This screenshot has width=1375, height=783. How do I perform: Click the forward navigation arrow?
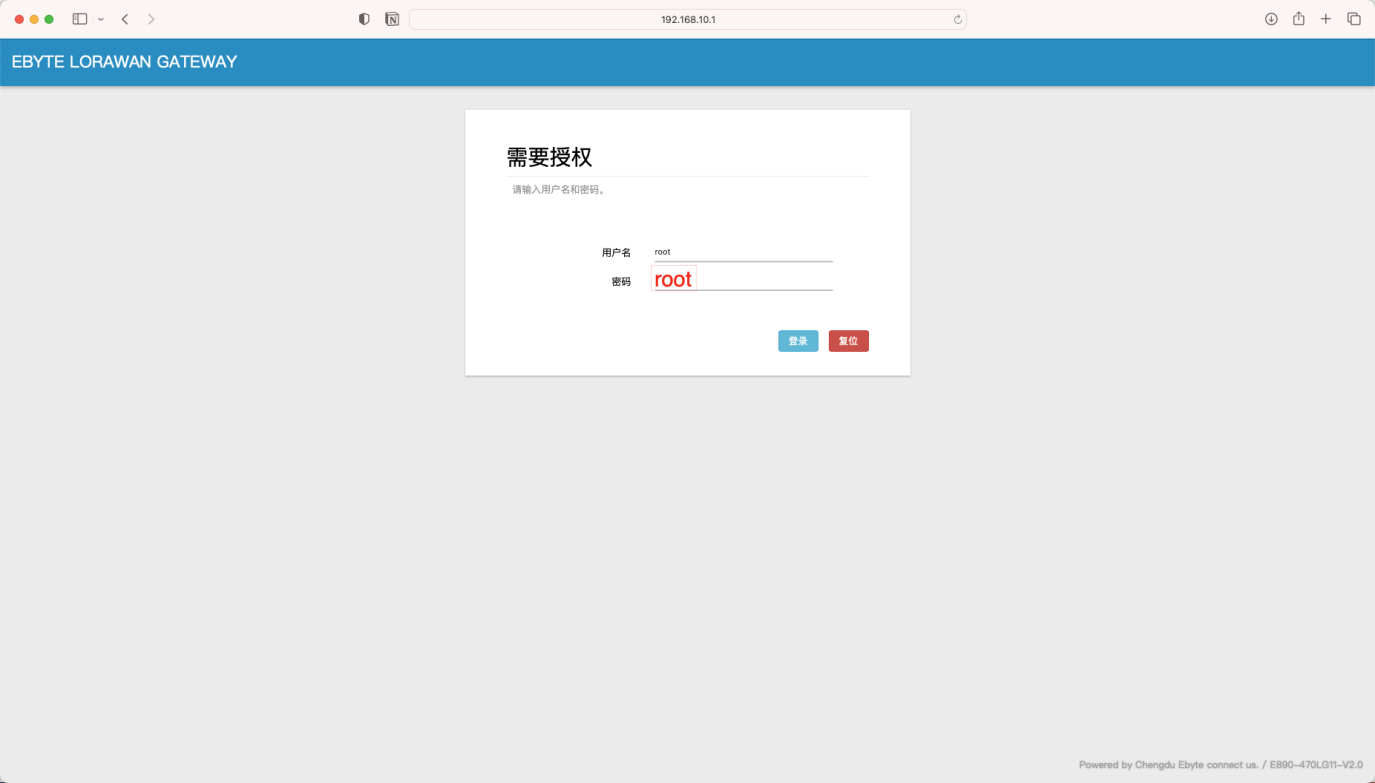pos(151,18)
